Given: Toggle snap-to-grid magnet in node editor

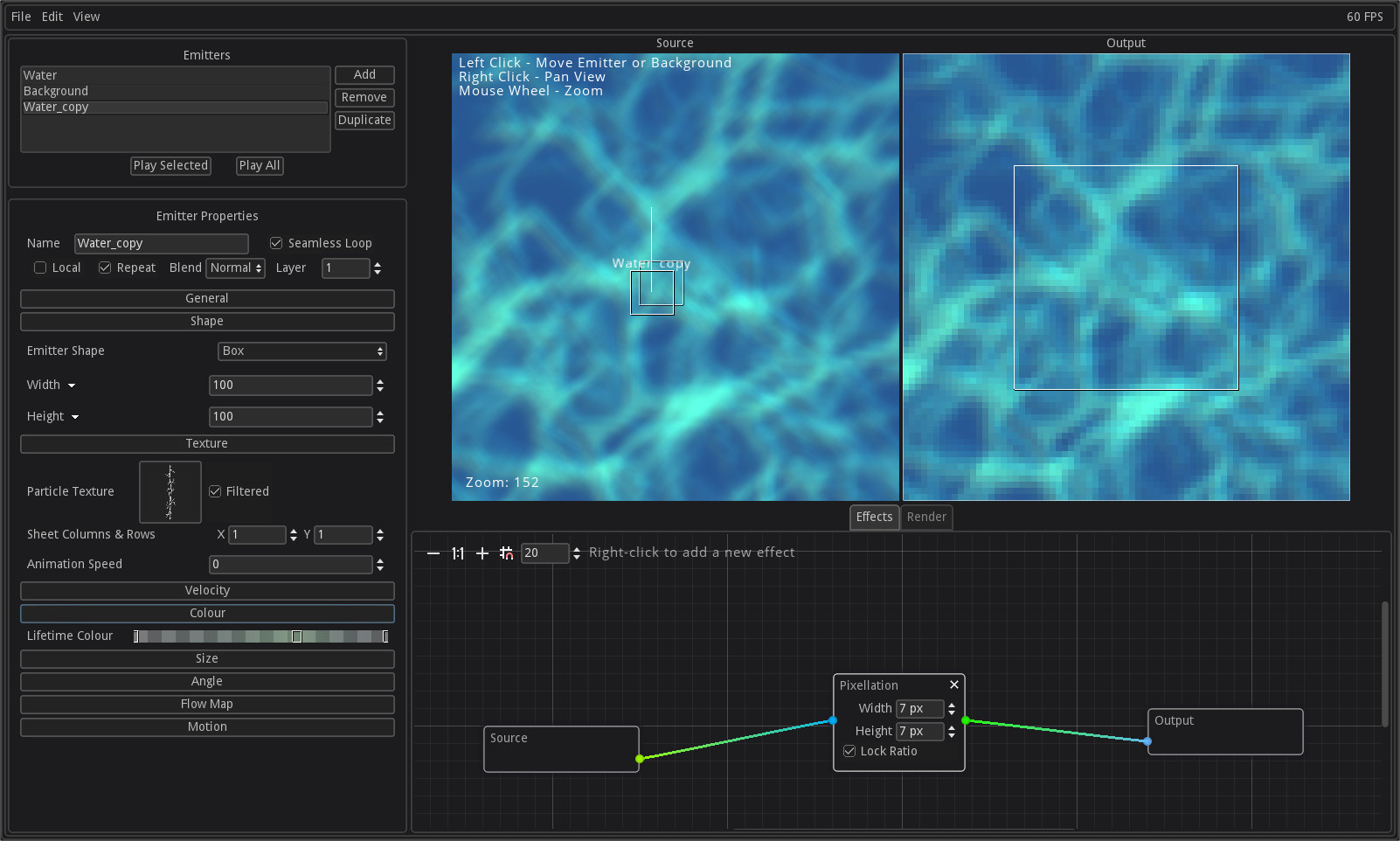Looking at the screenshot, I should 506,553.
